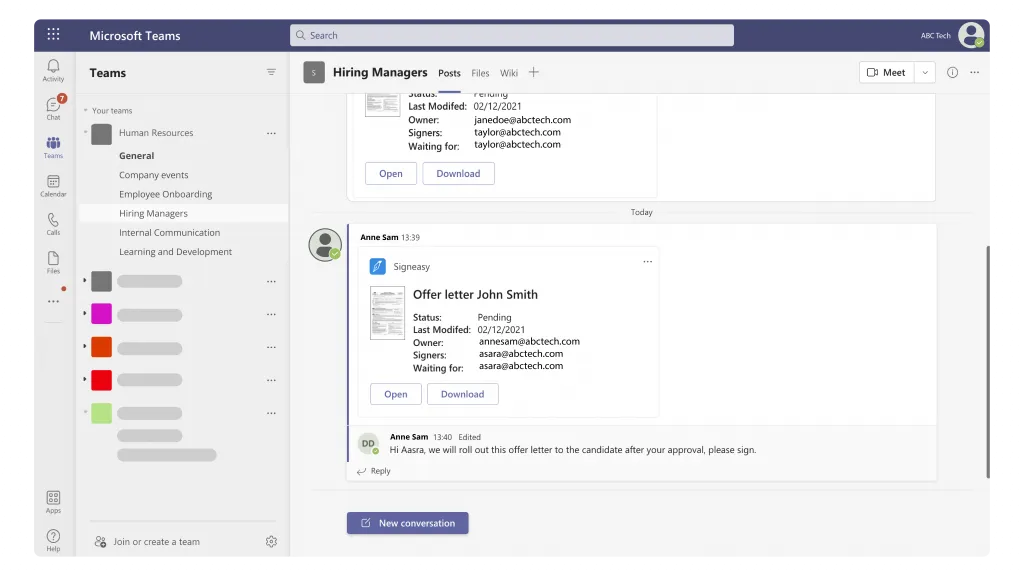Select the Employee Onboarding channel

tap(165, 194)
